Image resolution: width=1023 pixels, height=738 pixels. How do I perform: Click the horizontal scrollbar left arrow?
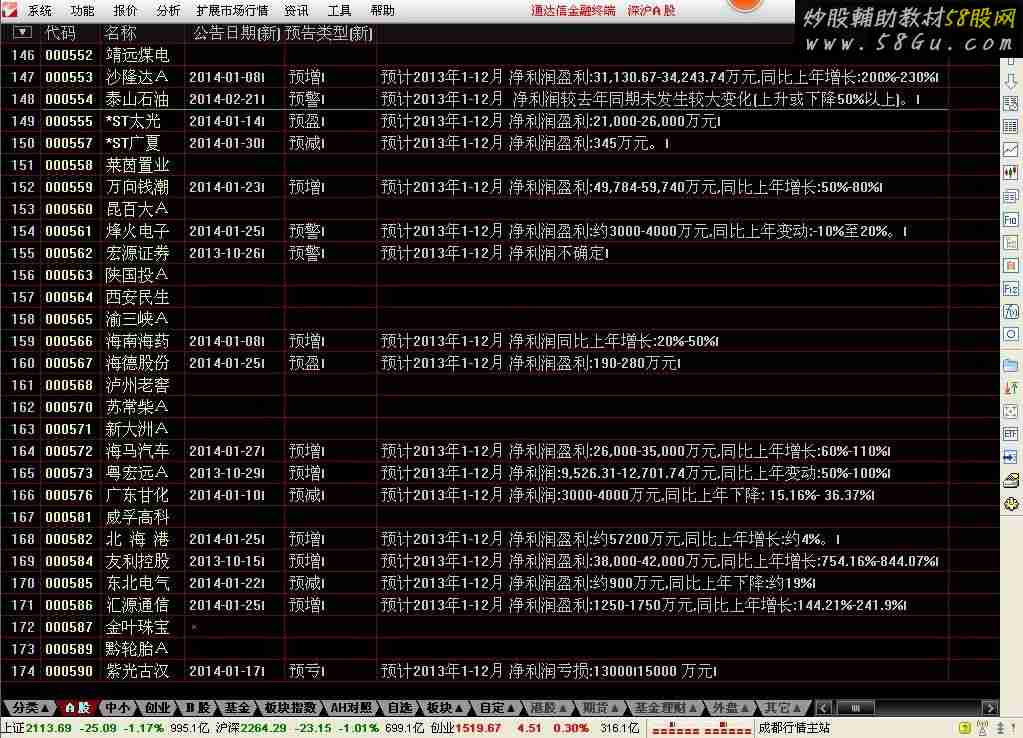823,708
